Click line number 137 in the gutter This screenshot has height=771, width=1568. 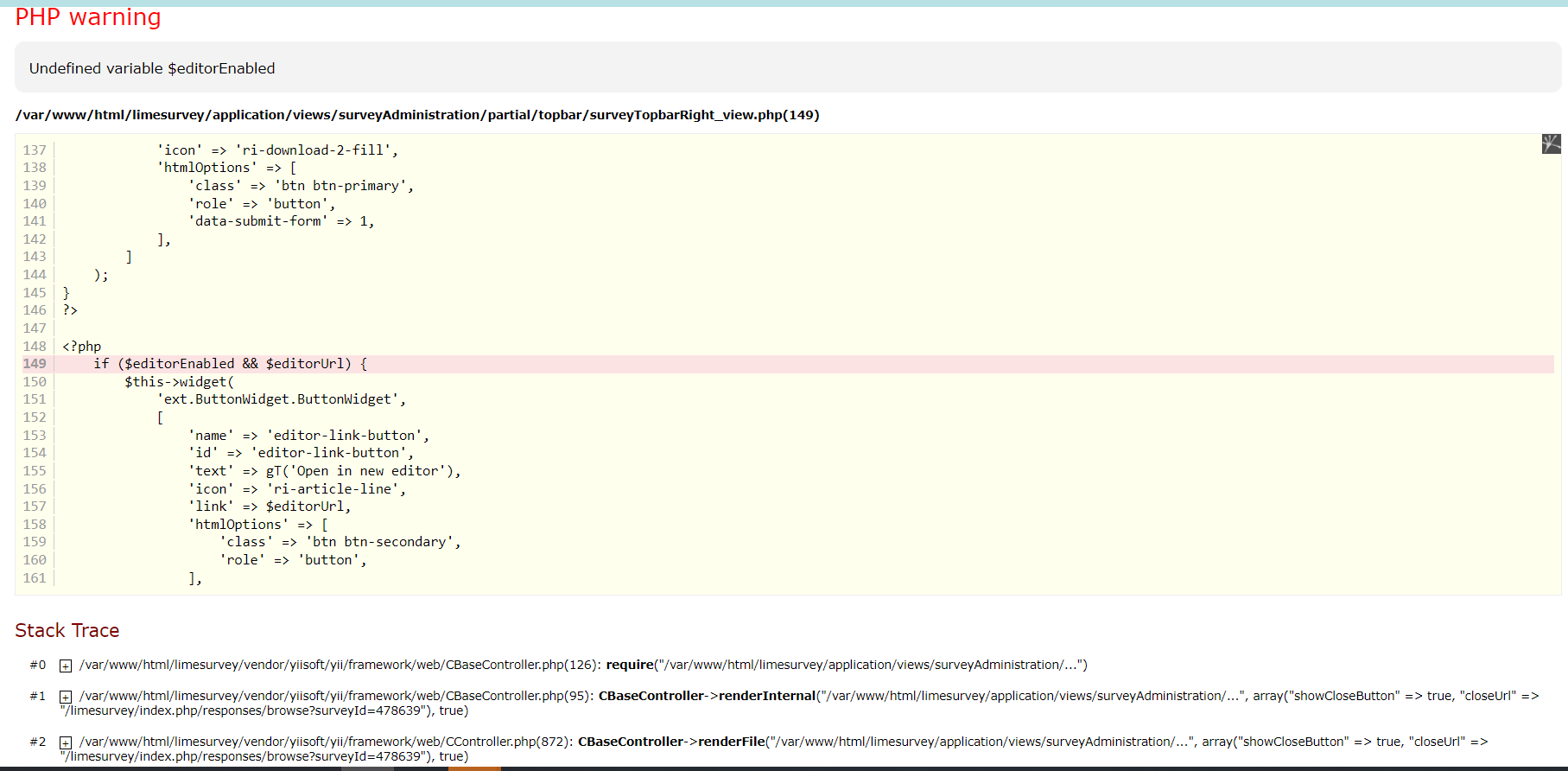pyautogui.click(x=35, y=150)
